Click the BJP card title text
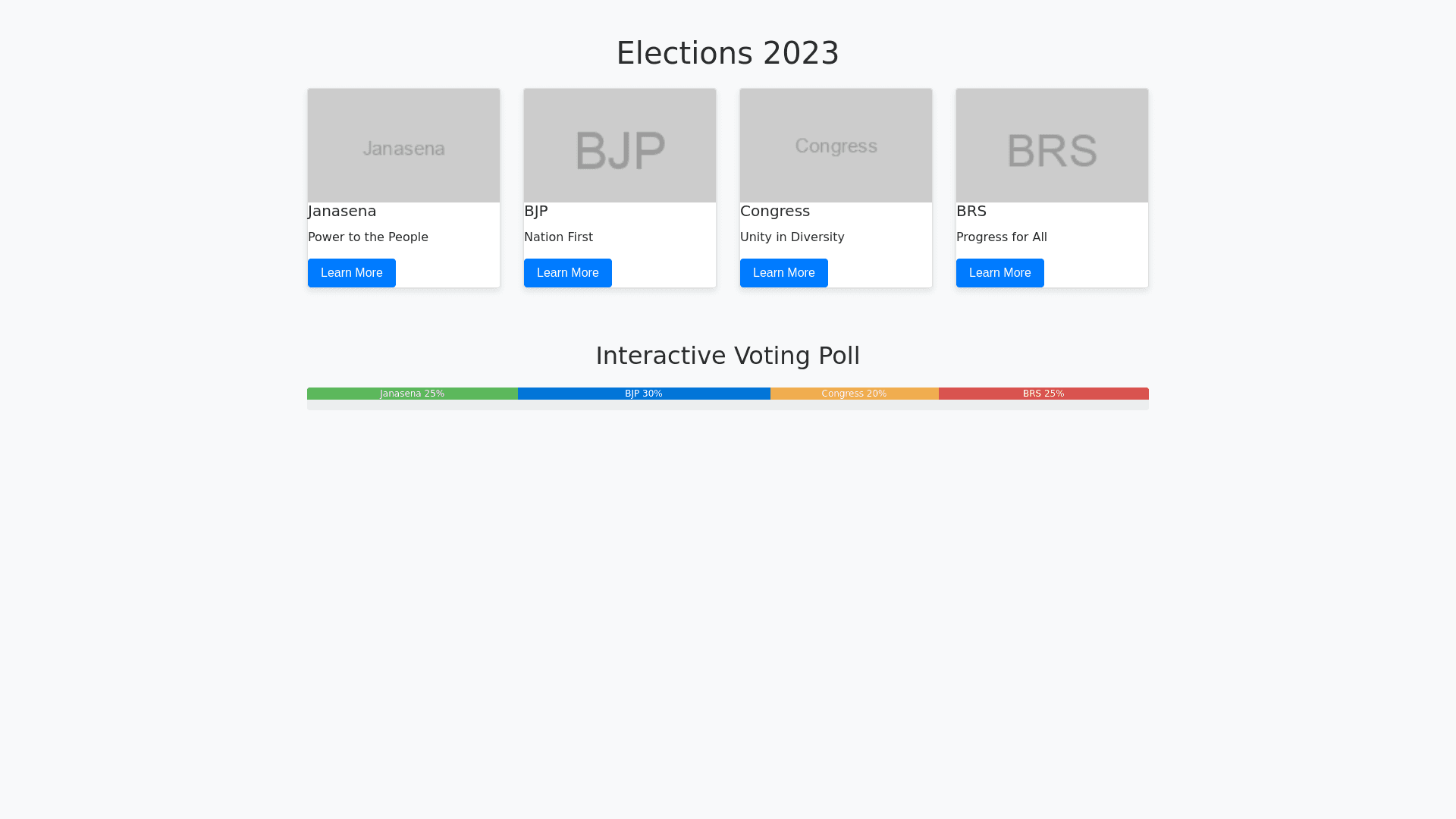Viewport: 1456px width, 819px height. tap(536, 211)
